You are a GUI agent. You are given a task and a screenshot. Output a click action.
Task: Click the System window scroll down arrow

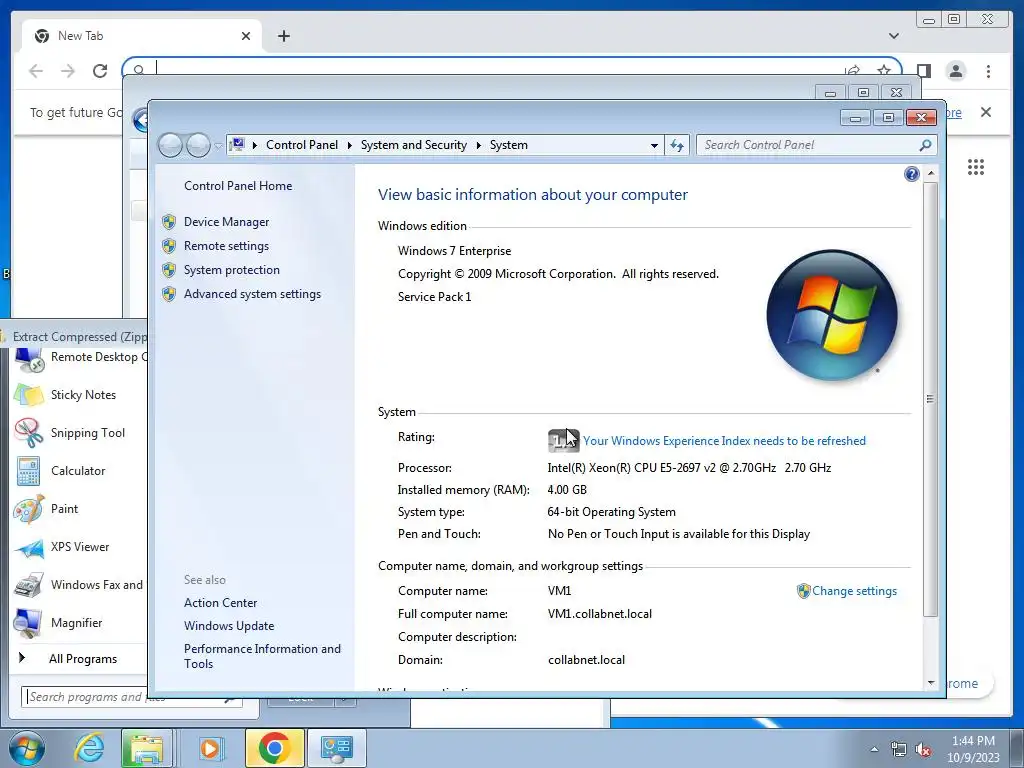pos(931,683)
